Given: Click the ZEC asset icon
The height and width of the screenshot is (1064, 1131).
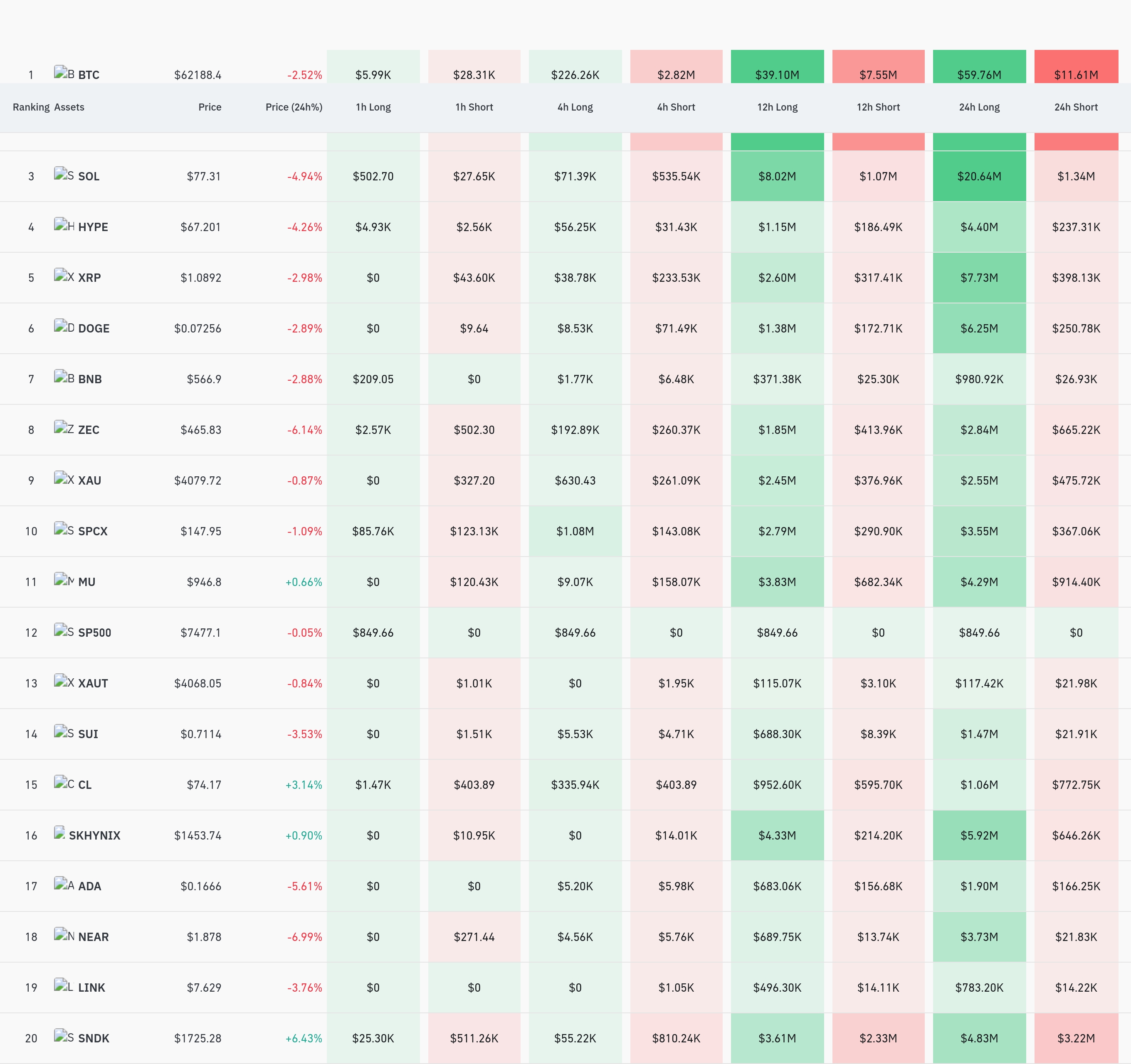Looking at the screenshot, I should click(x=64, y=428).
